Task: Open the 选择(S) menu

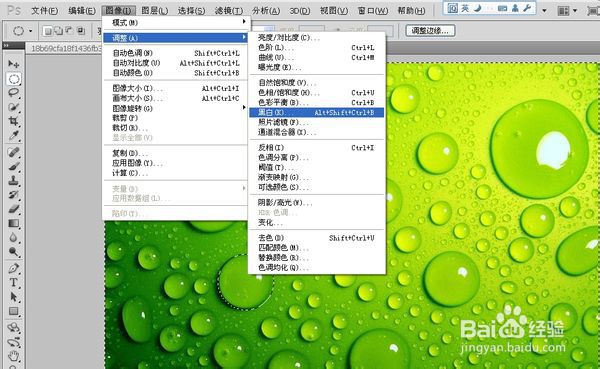Action: point(191,11)
